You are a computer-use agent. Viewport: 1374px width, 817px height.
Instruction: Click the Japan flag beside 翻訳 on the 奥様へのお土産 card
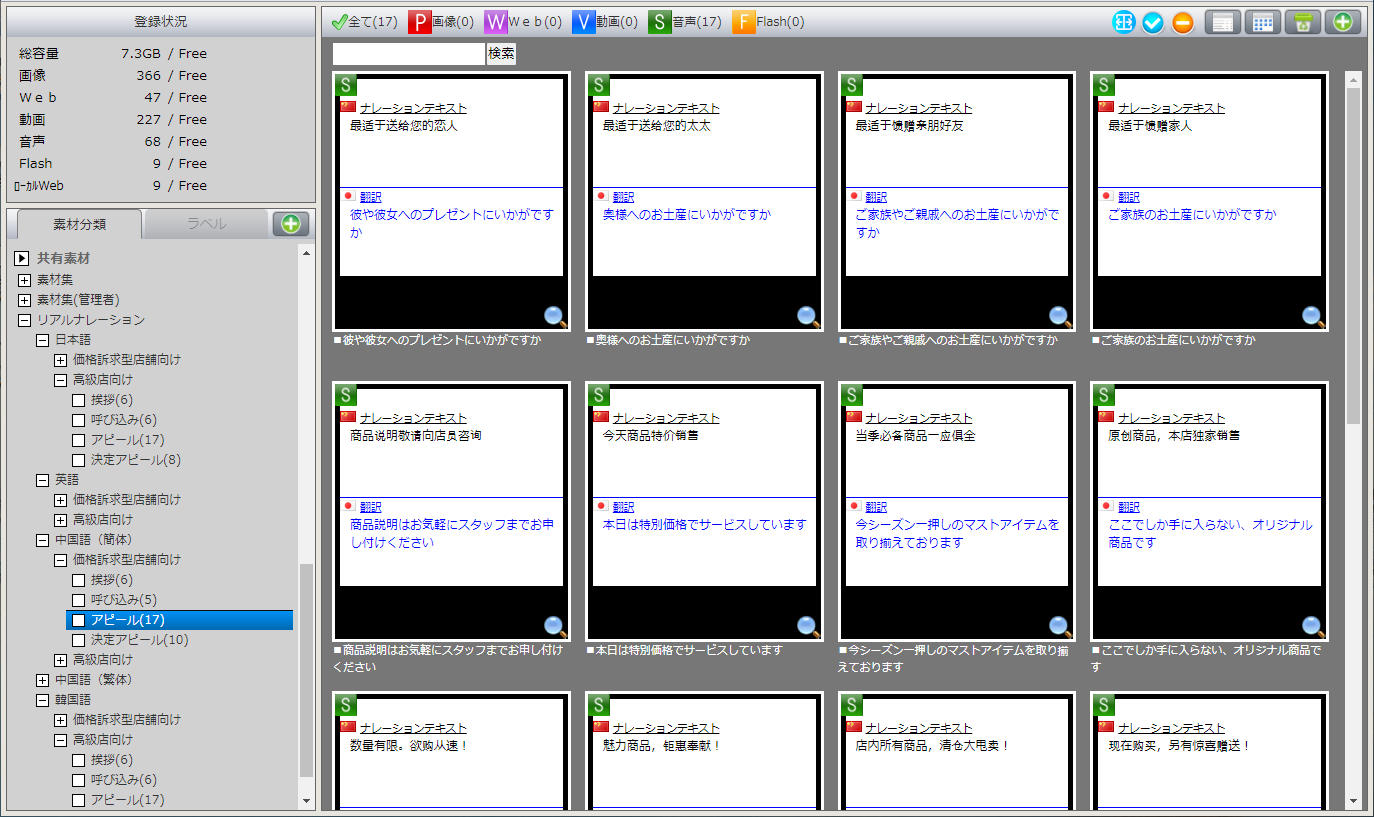click(x=601, y=197)
